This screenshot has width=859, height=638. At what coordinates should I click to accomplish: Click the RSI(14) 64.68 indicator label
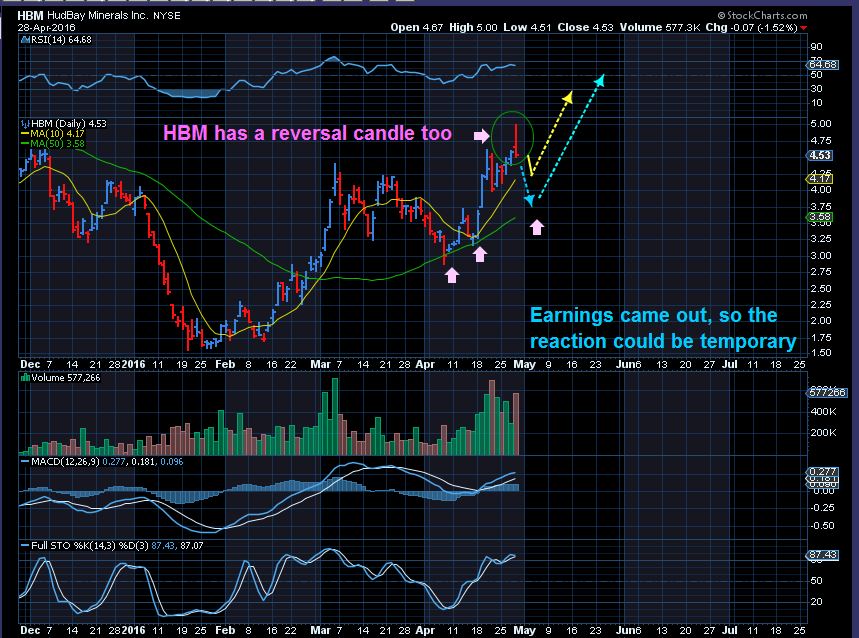point(61,40)
